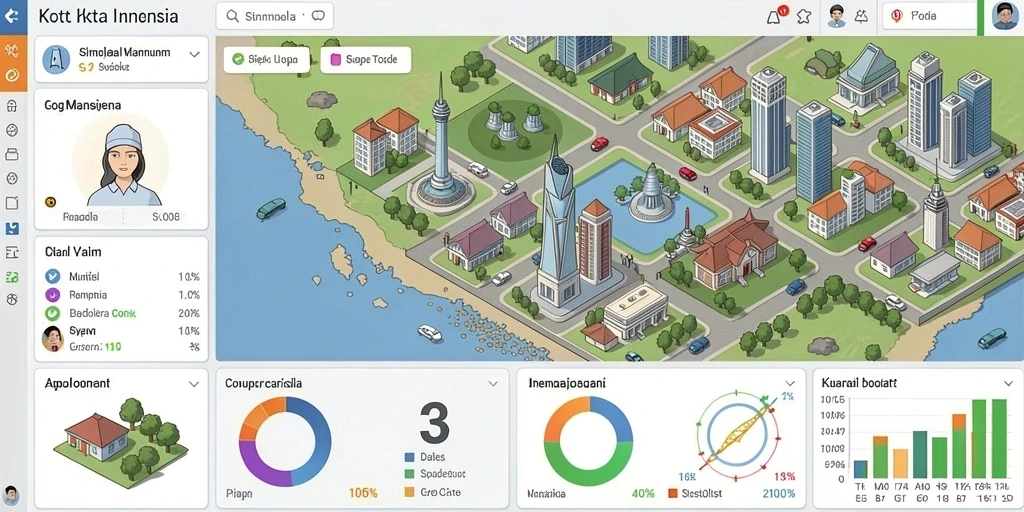Click the blue Dales legend swatch

409,457
